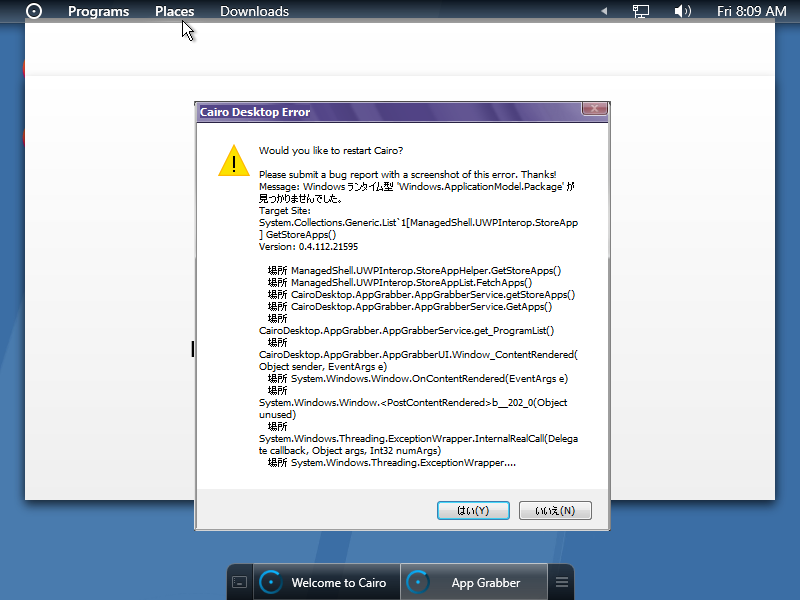Click the いいえ(N) button to decline restart
Image resolution: width=800 pixels, height=600 pixels.
tap(554, 510)
